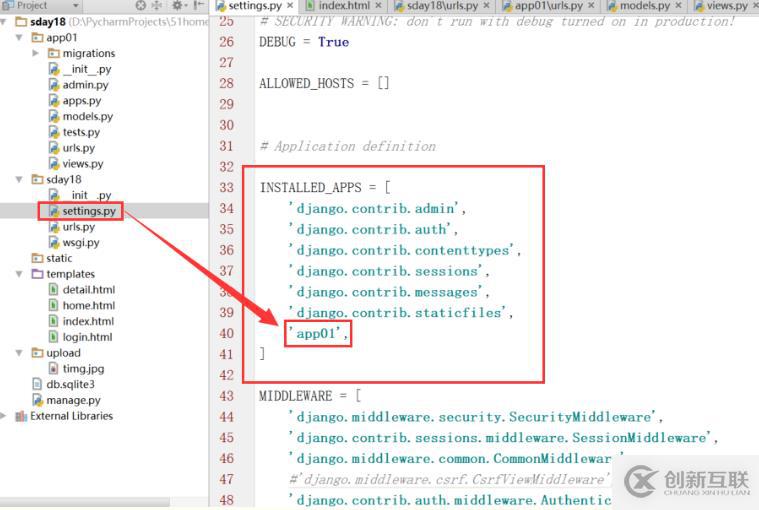Viewport: 759px width, 510px height.
Task: Collapse the templates folder
Action: coord(19,274)
